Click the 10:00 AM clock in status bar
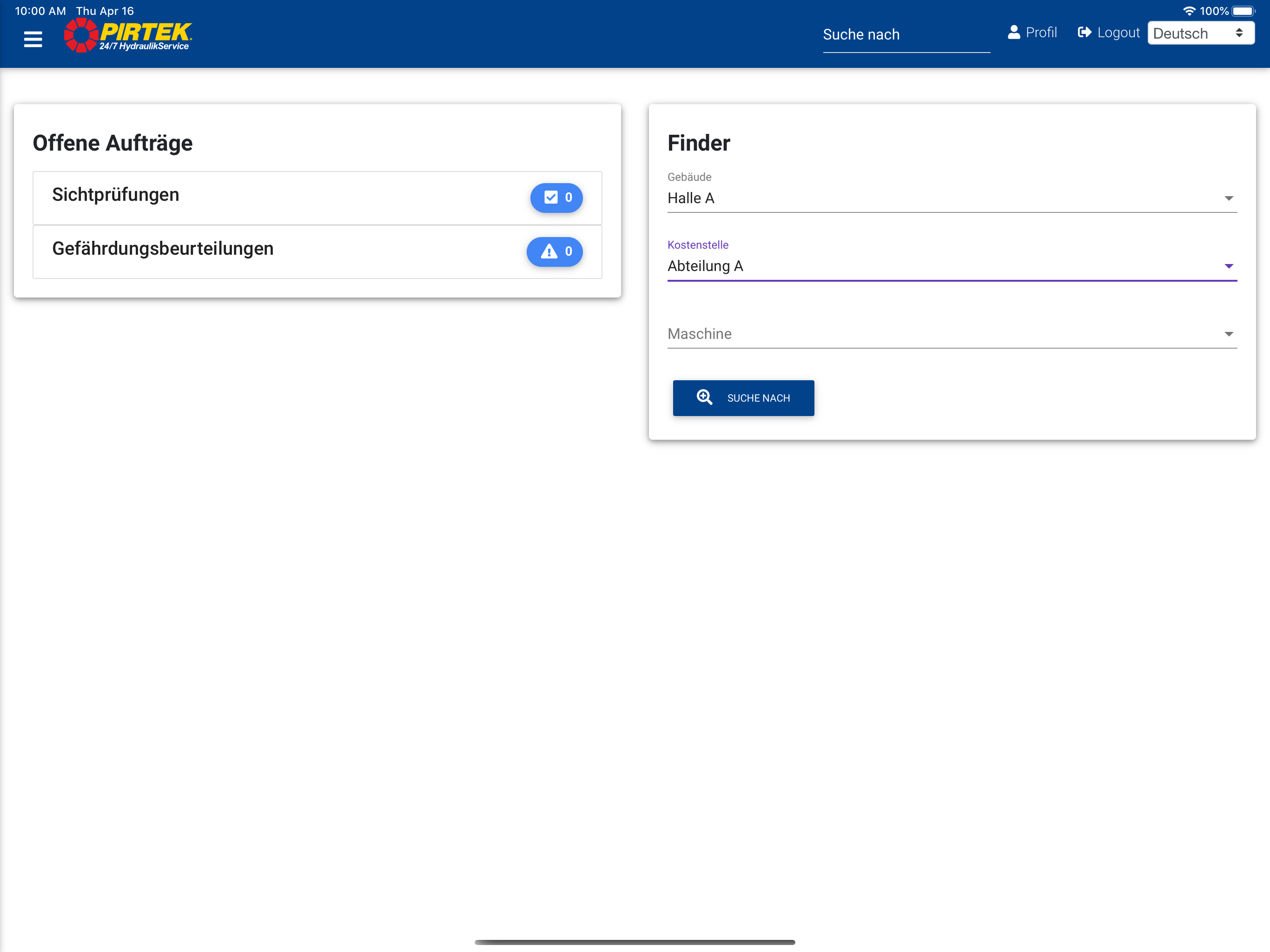The image size is (1270, 952). click(40, 11)
